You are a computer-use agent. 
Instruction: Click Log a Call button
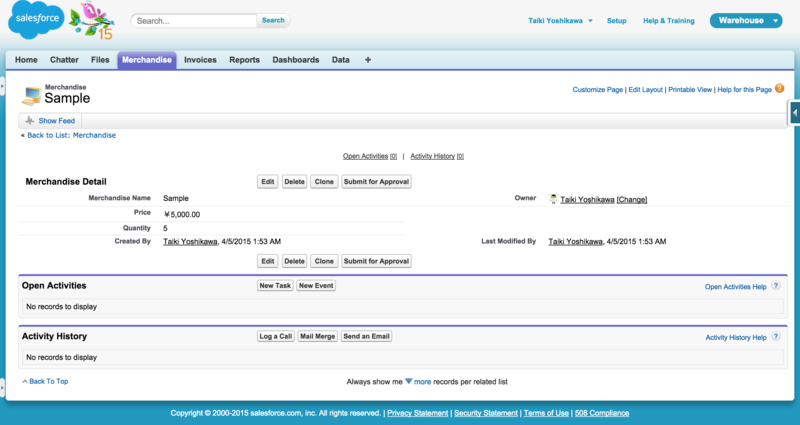click(x=276, y=336)
